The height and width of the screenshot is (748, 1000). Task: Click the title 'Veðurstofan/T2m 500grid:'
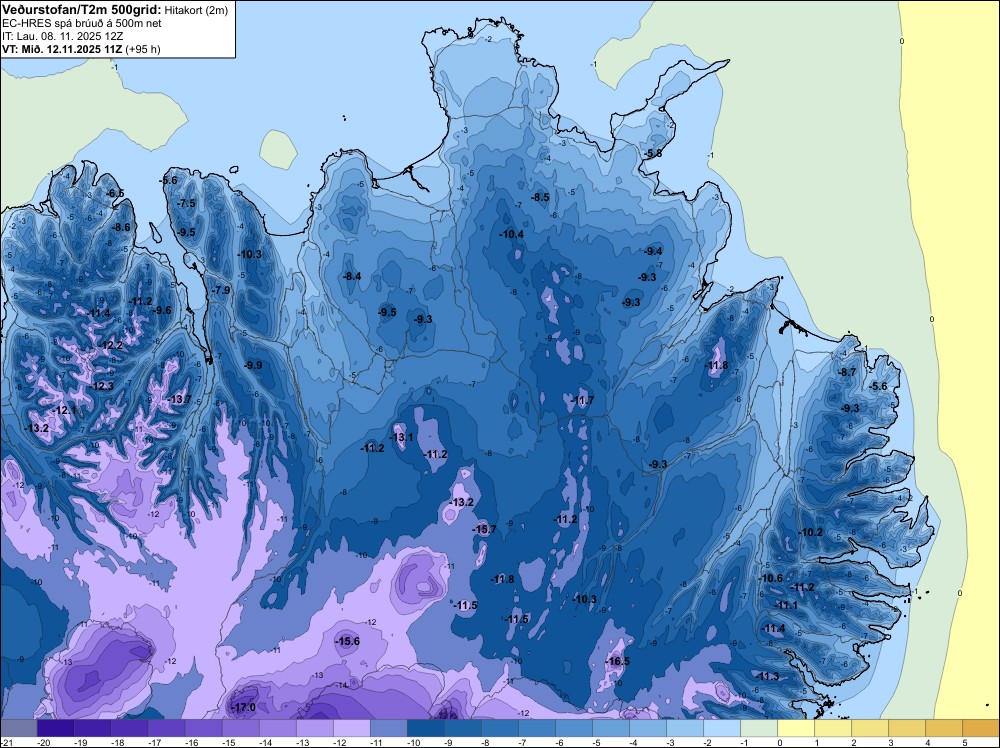click(x=81, y=10)
